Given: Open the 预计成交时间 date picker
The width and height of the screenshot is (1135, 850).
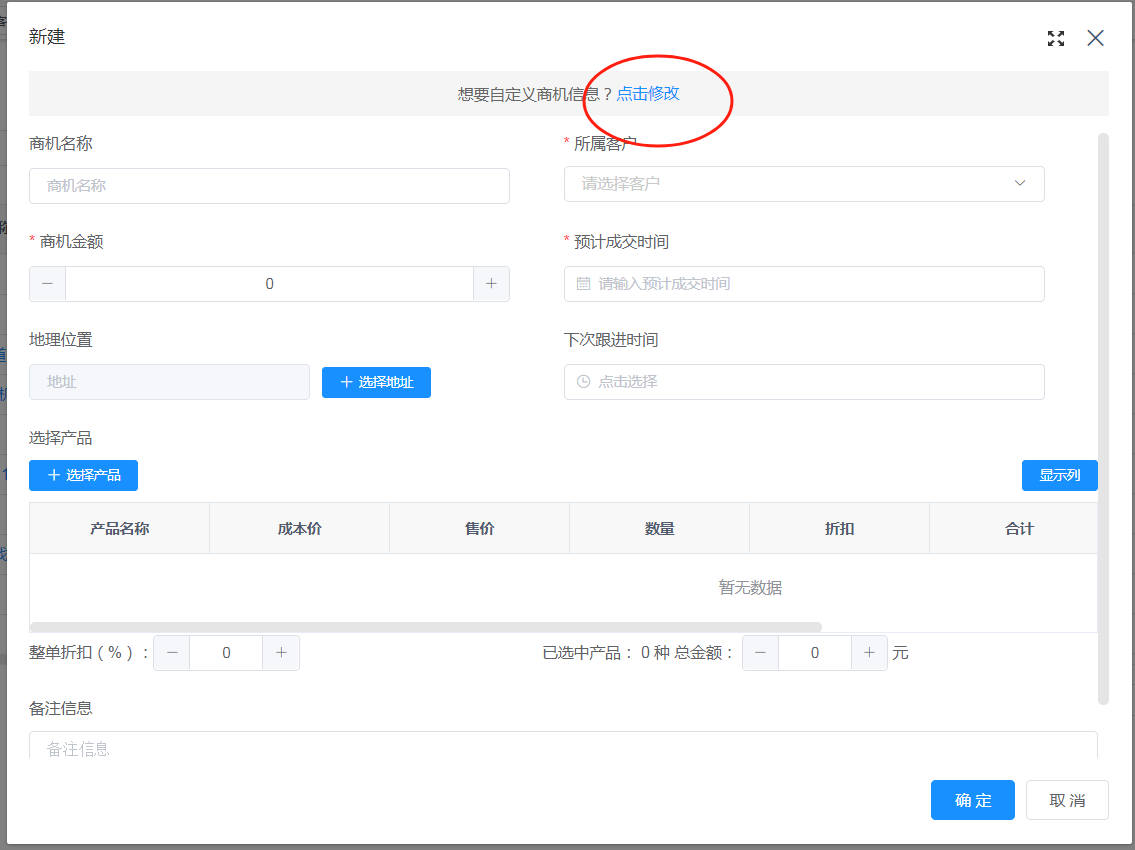Looking at the screenshot, I should pos(803,284).
